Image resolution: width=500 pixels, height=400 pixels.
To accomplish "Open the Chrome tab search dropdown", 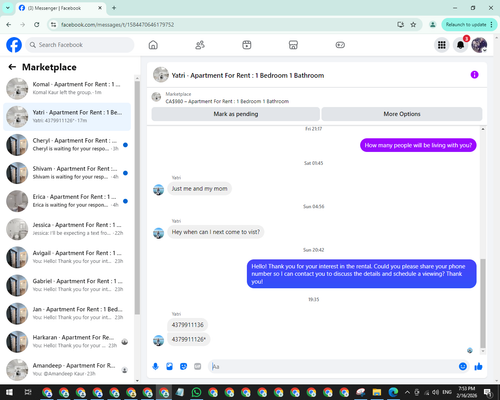I will pos(7,8).
